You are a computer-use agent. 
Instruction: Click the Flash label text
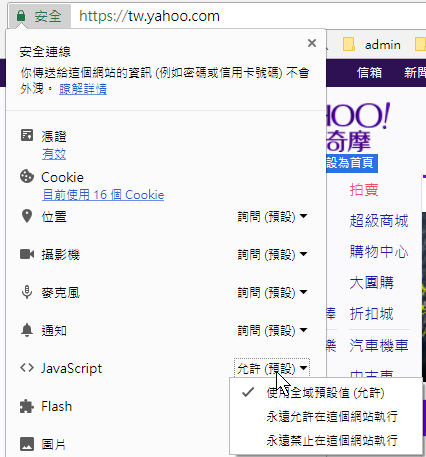point(57,406)
